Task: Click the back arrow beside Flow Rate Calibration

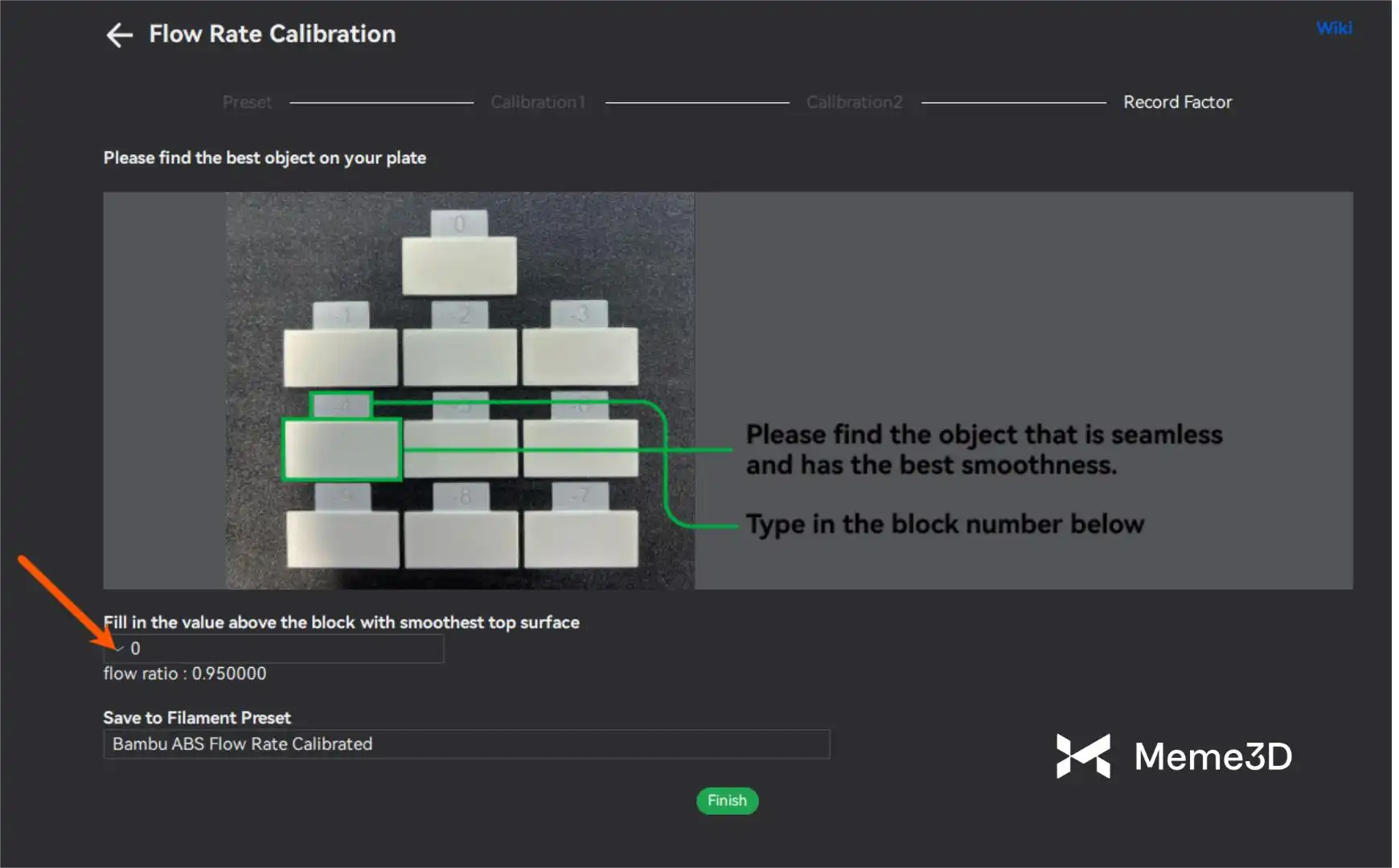Action: 119,35
